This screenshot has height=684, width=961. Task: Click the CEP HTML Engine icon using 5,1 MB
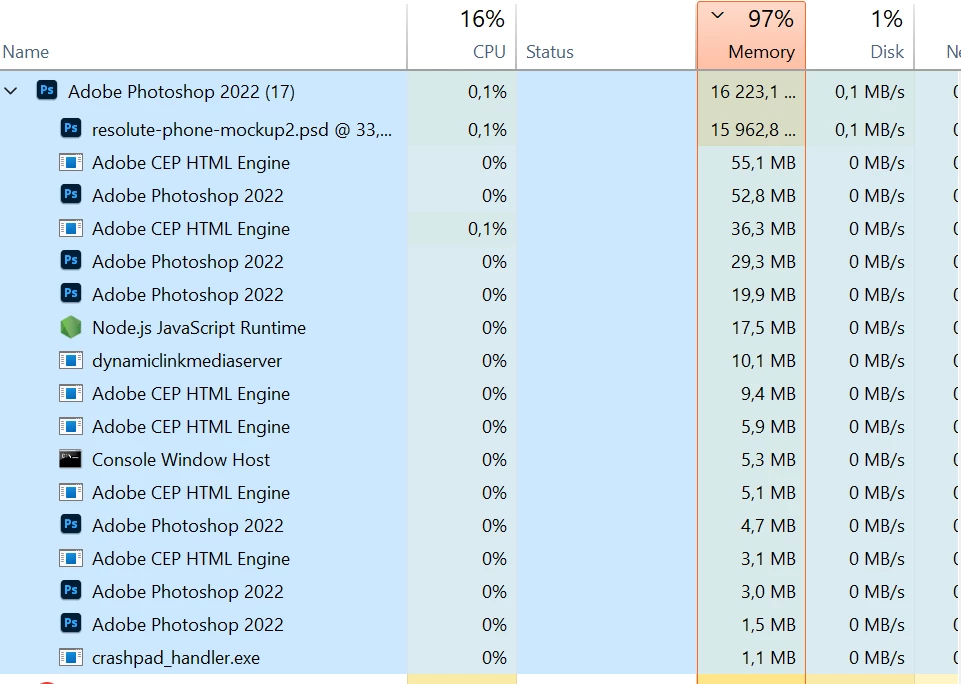(70, 493)
